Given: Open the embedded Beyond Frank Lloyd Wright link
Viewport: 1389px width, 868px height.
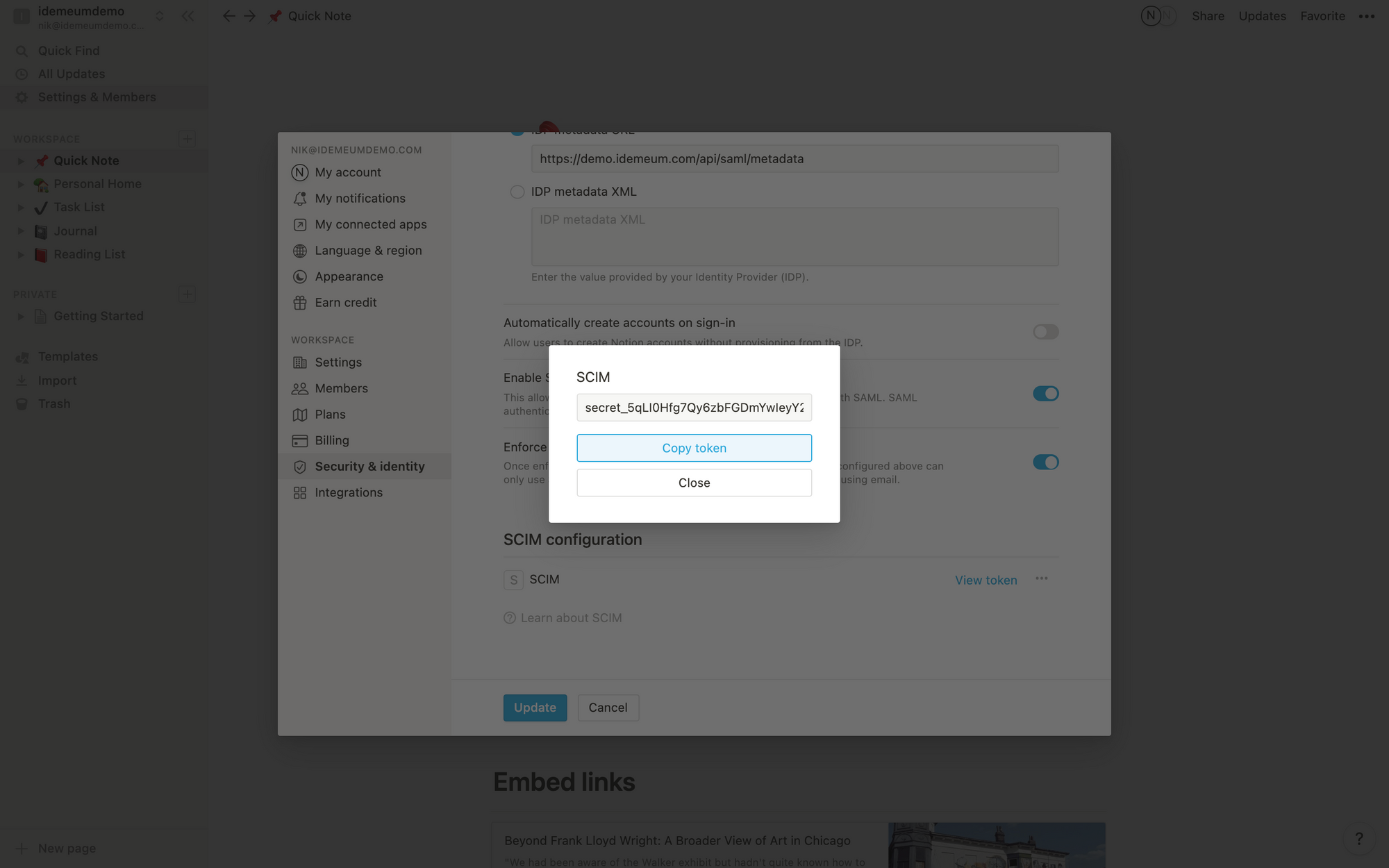Looking at the screenshot, I should (677, 840).
